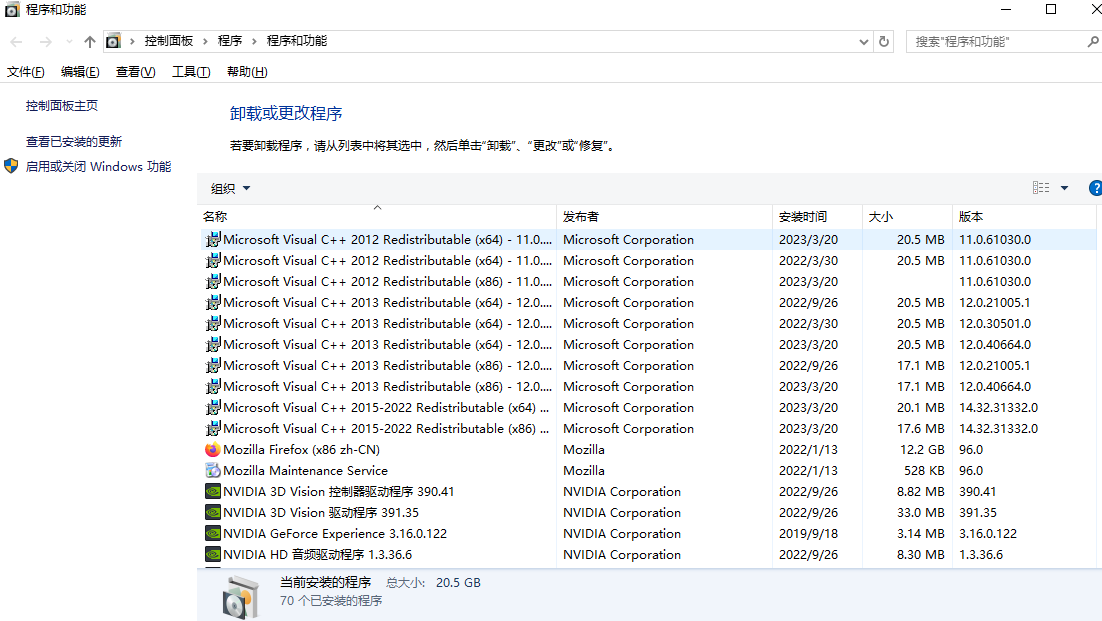Screen dimensions: 1102x621
Task: Open recent locations dropdown arrow
Action: (69, 42)
